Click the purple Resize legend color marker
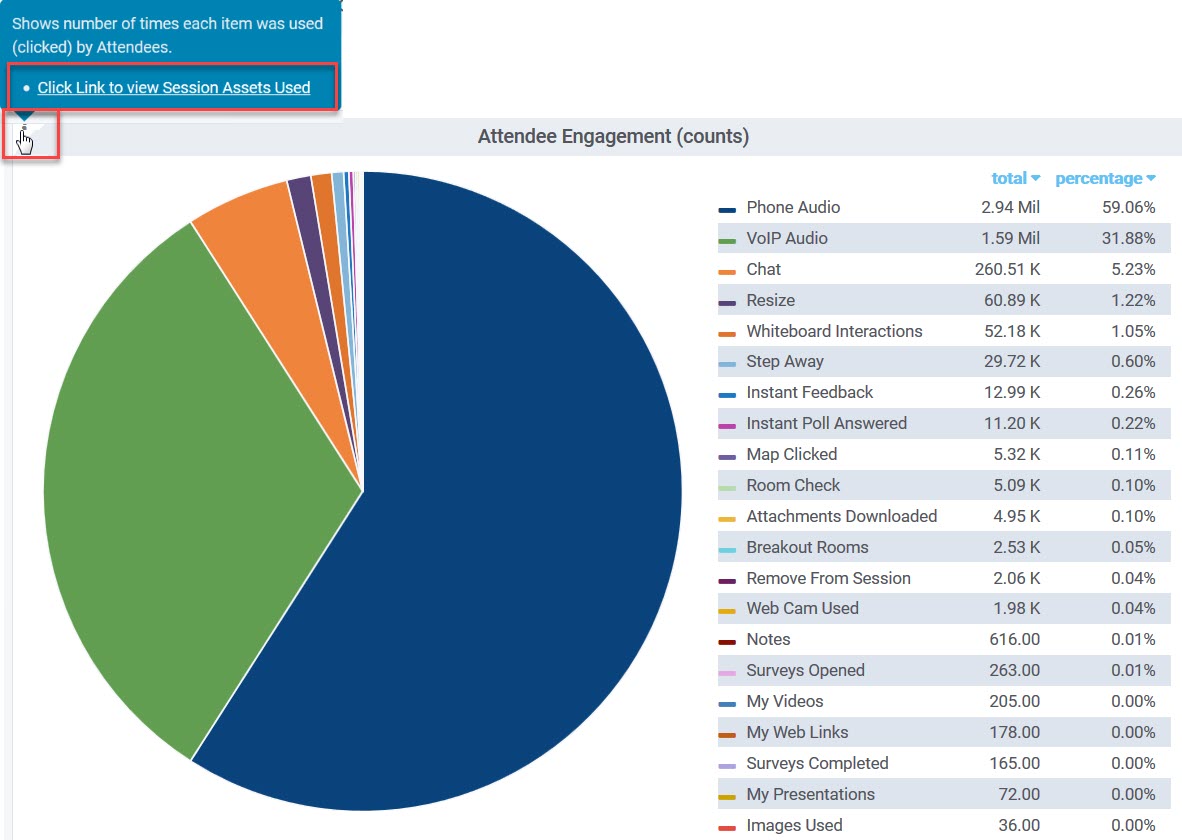The image size is (1182, 840). pos(727,303)
